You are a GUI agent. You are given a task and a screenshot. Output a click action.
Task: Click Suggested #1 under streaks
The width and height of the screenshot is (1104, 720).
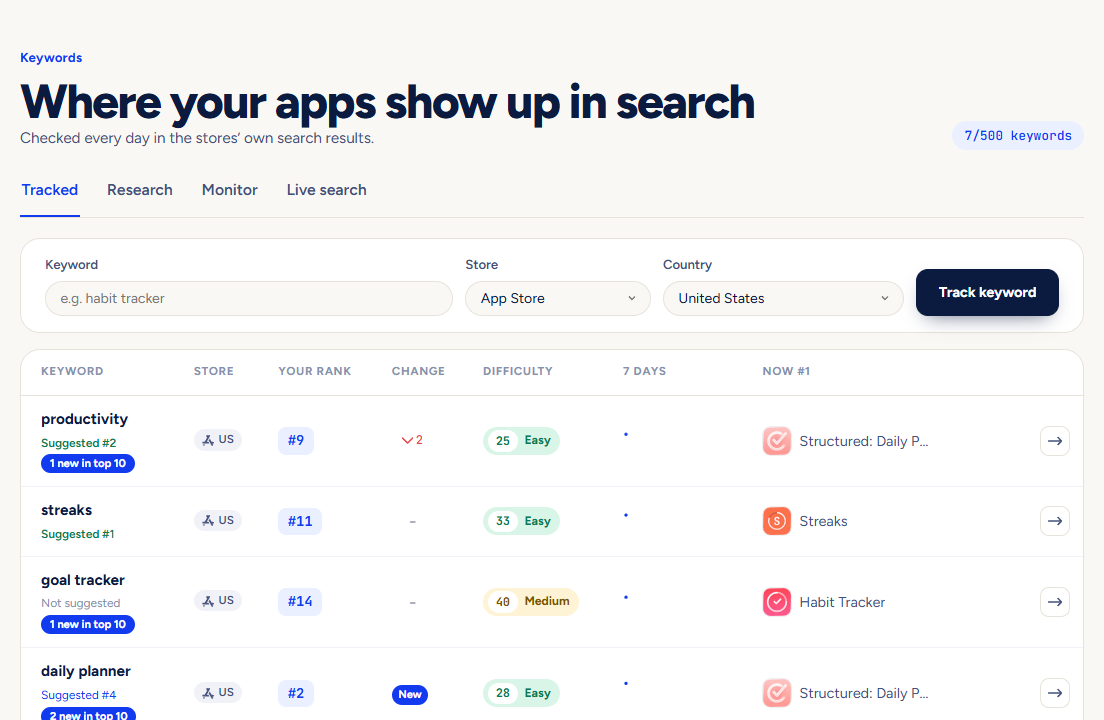pyautogui.click(x=77, y=534)
